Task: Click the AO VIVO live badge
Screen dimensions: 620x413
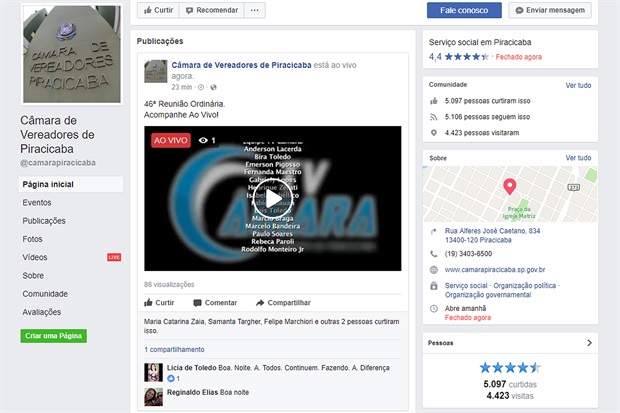Action: coord(171,140)
